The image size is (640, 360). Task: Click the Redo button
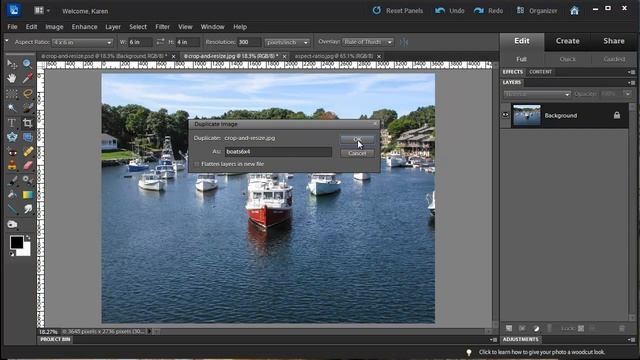(489, 11)
